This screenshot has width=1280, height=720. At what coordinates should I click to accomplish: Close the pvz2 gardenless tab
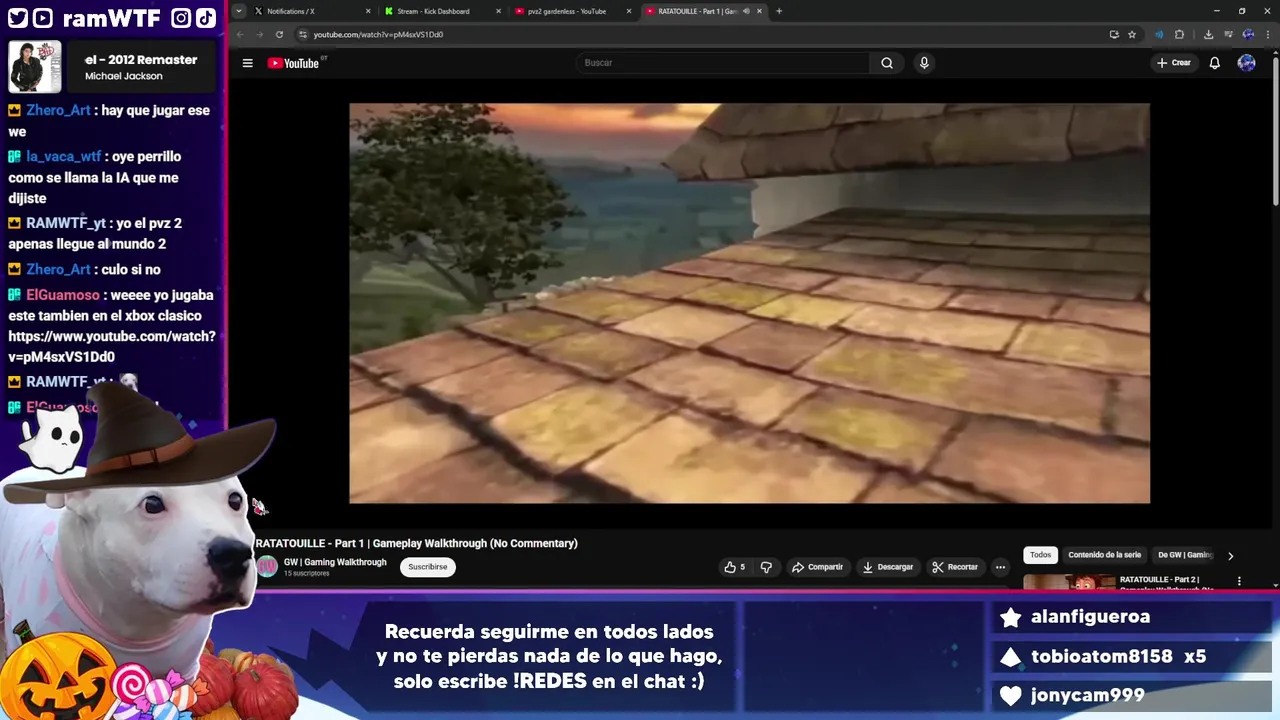click(629, 11)
